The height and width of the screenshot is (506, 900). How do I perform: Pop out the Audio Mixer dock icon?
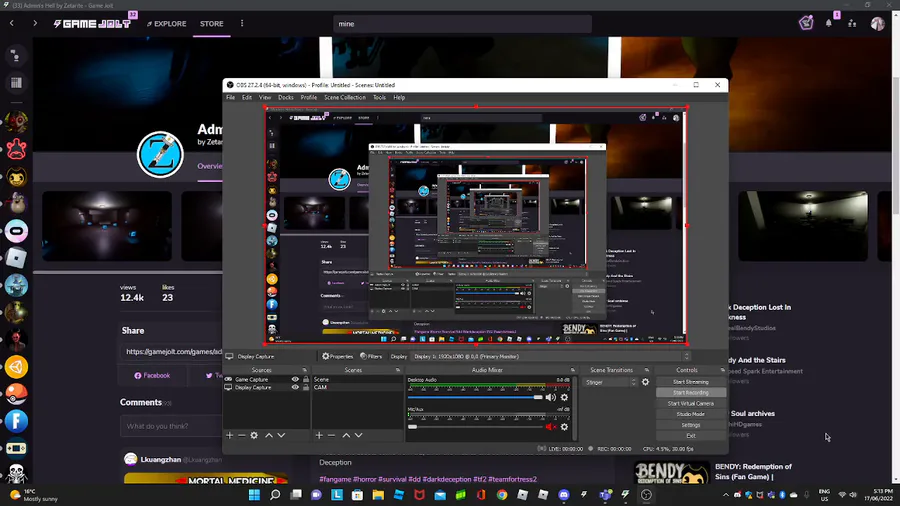(x=572, y=370)
